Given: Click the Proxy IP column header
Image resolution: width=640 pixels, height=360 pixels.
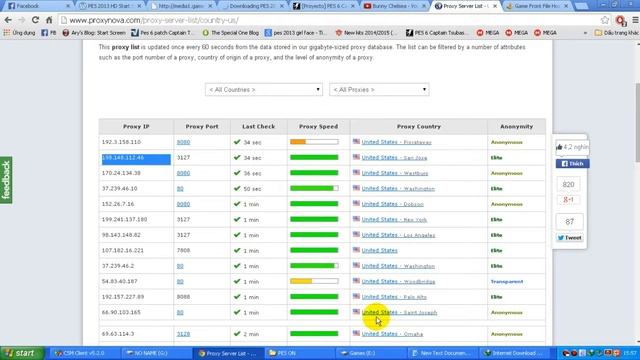Looking at the screenshot, I should 136,127.
